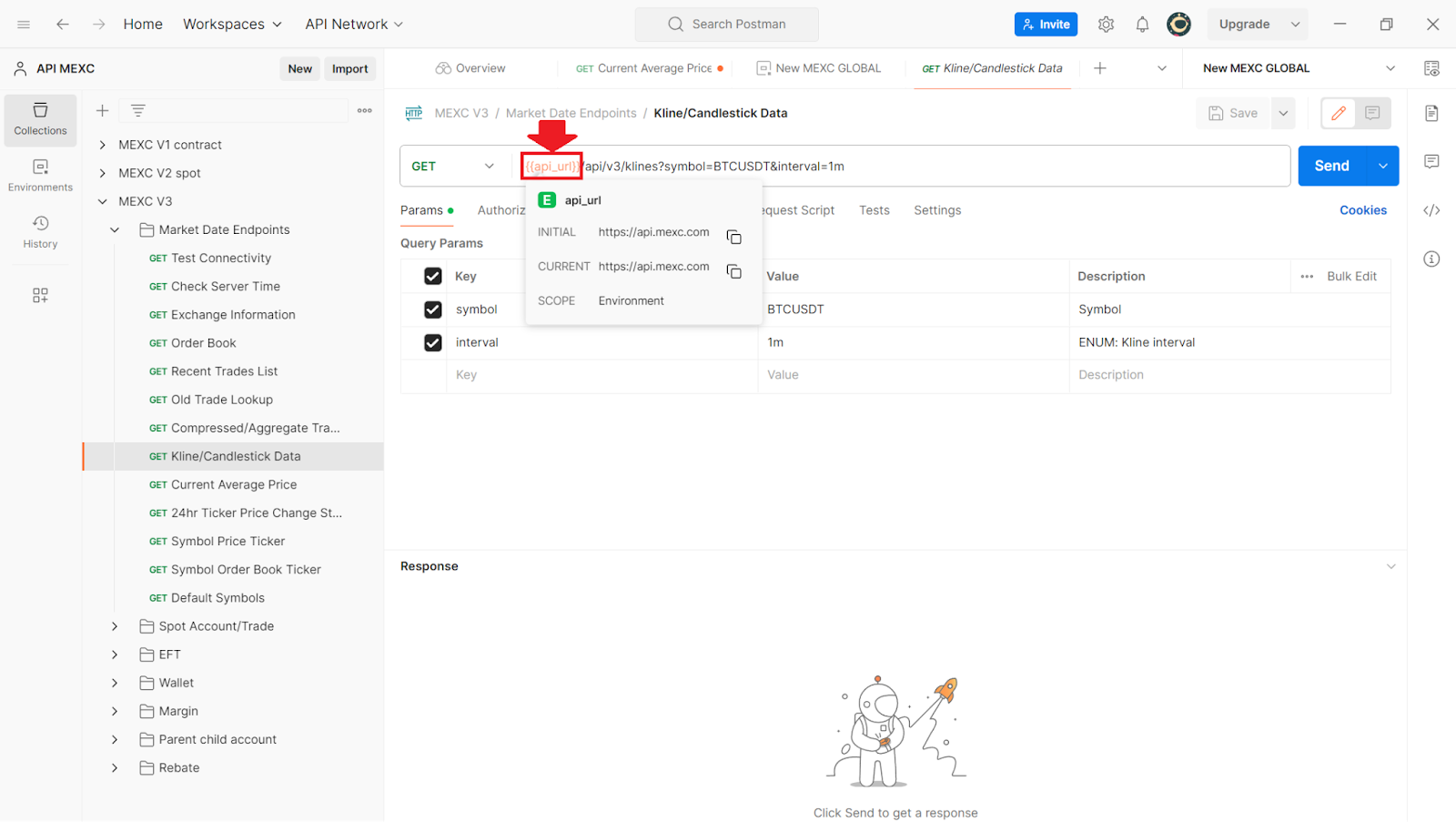This screenshot has height=822, width=1456.
Task: Expand the MEXC V1 contract collection
Action: point(103,145)
